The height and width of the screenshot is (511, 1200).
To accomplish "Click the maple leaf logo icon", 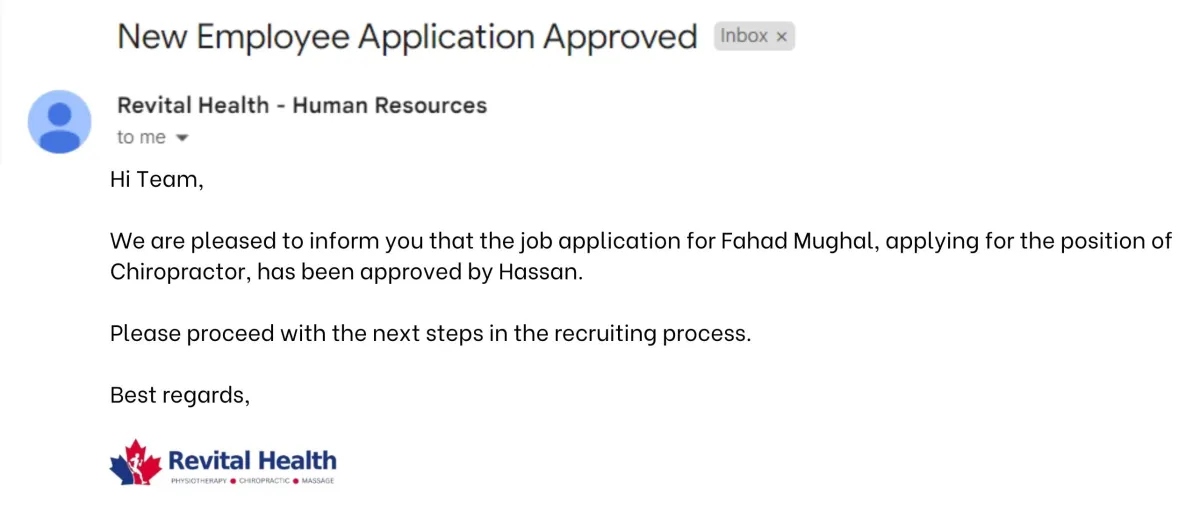I will [x=135, y=461].
